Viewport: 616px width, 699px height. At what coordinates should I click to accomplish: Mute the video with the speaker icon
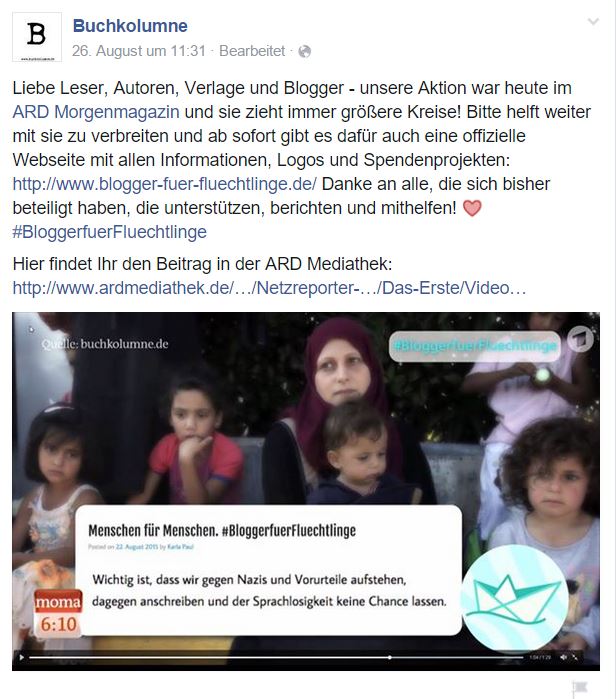563,657
